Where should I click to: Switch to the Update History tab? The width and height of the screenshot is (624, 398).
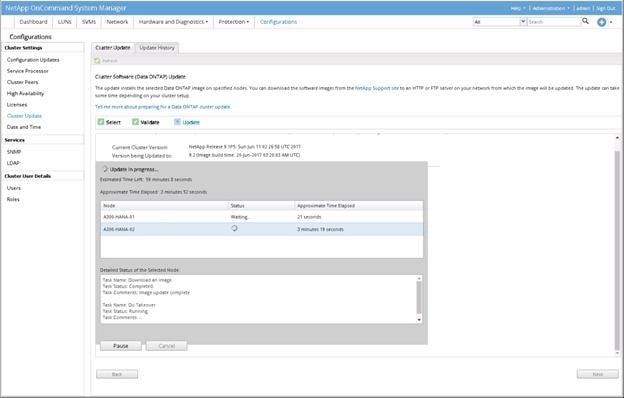coord(157,48)
